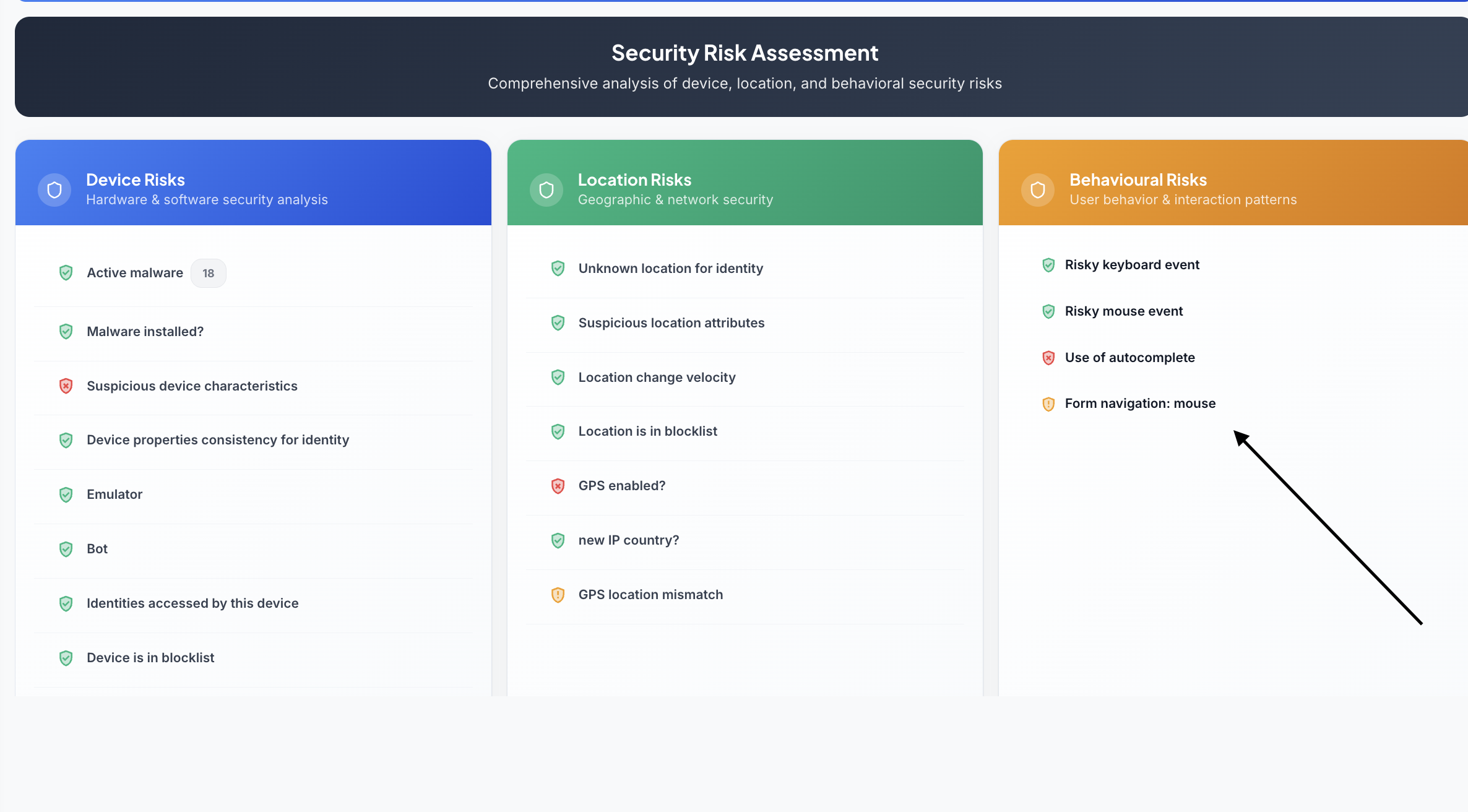This screenshot has height=812, width=1468.
Task: Click the Location Risks shield icon
Action: [546, 190]
